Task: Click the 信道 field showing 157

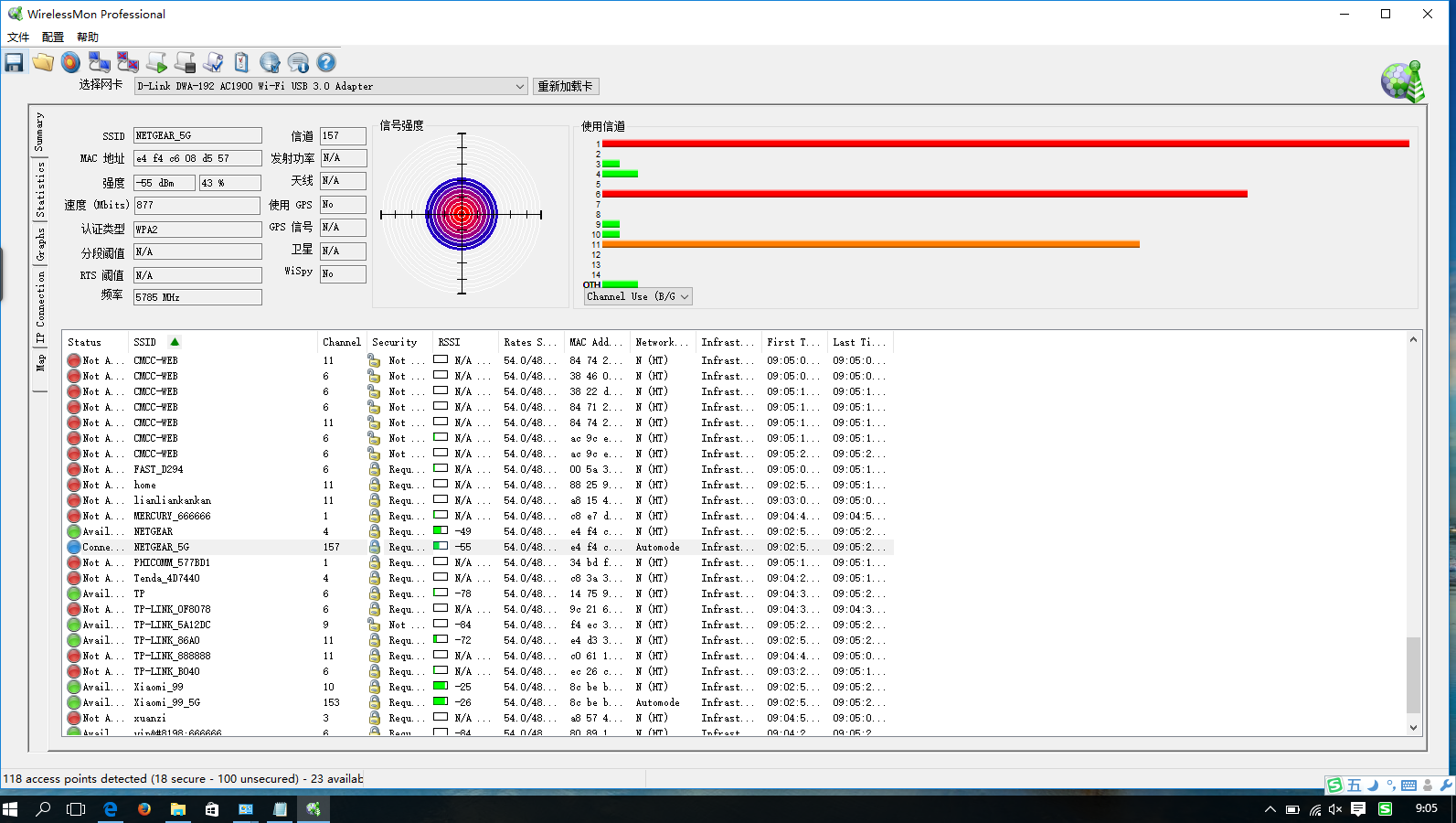Action: (343, 135)
